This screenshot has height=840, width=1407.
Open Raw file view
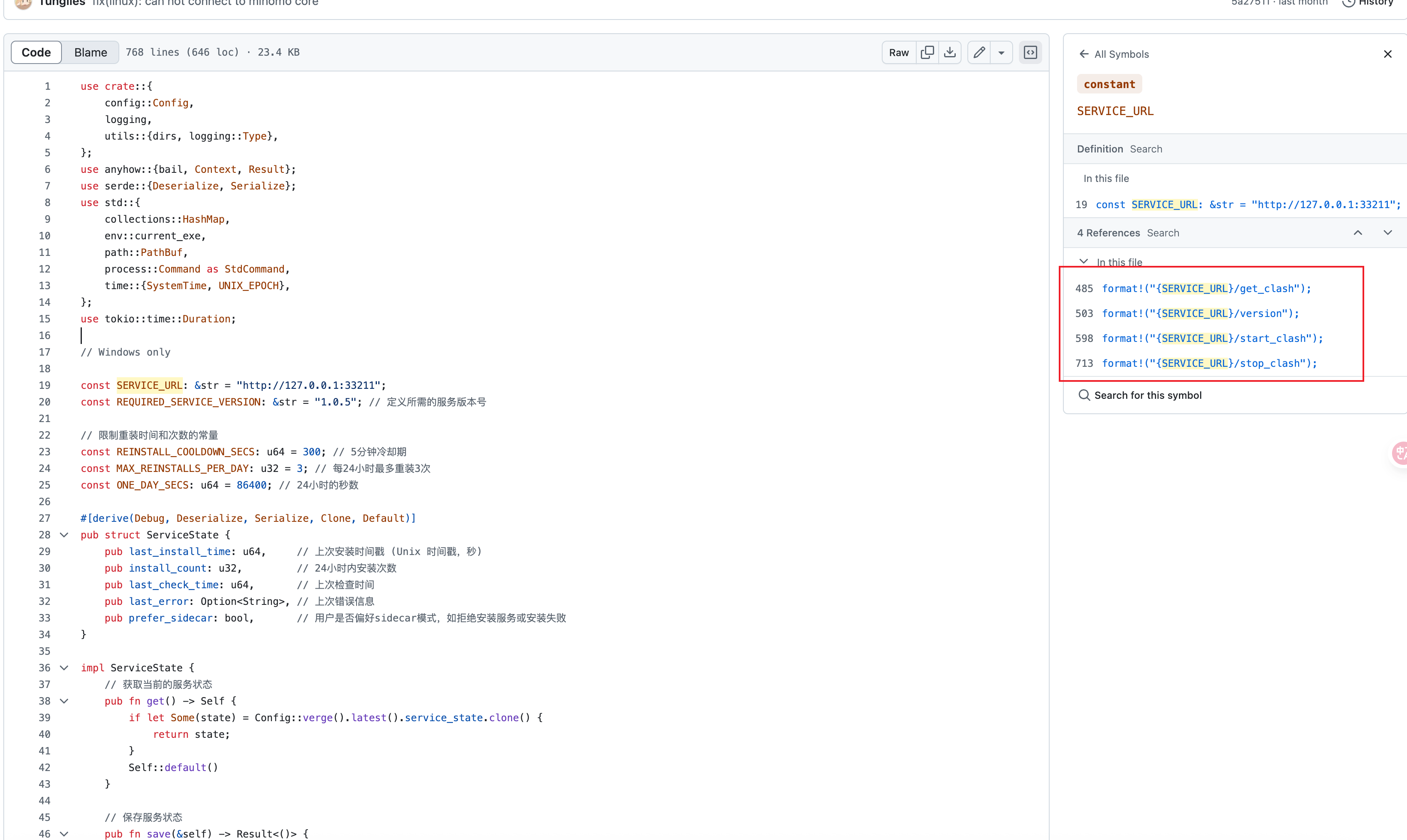click(x=898, y=53)
